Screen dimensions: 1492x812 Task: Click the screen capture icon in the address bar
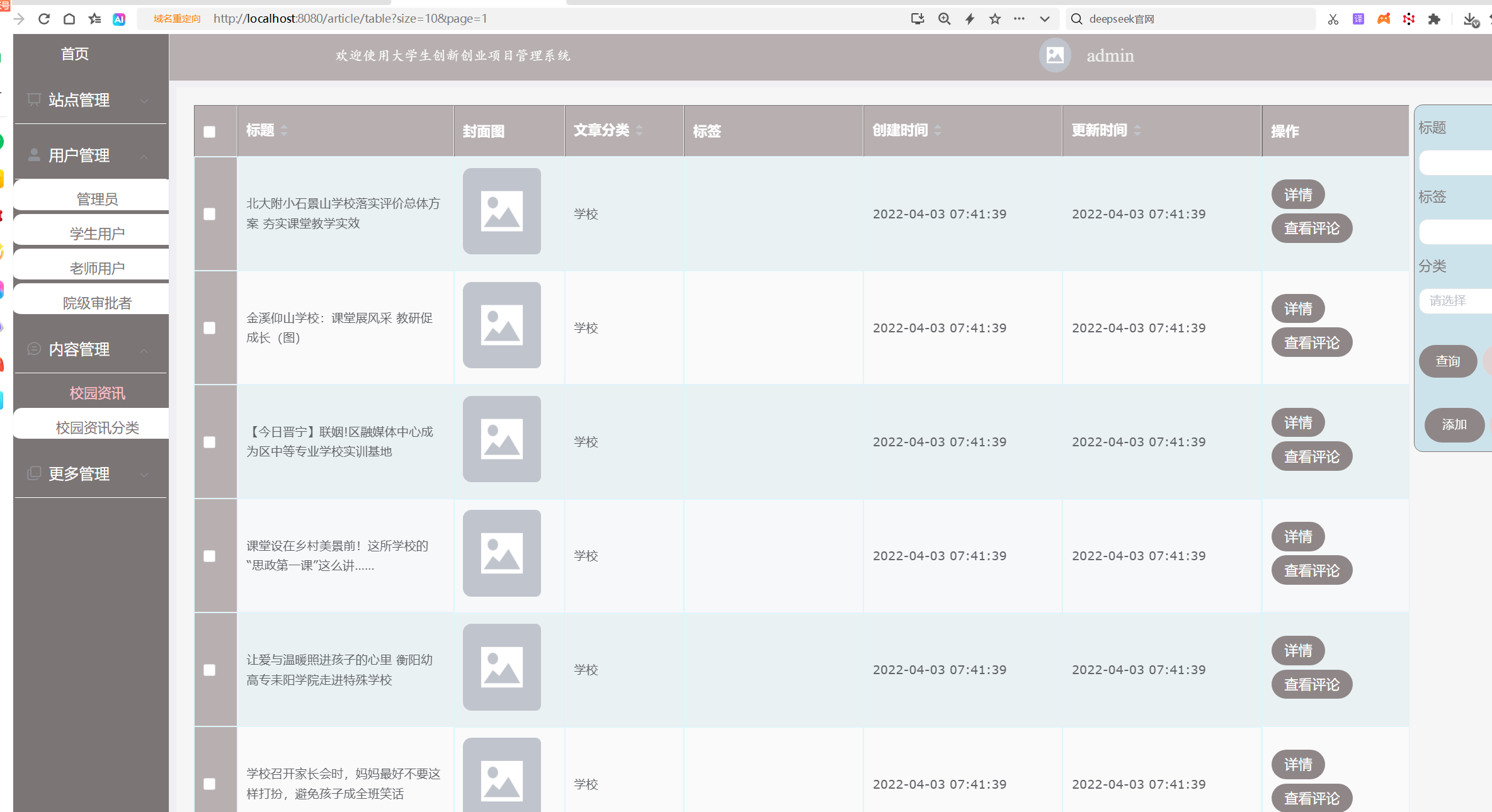click(x=918, y=19)
